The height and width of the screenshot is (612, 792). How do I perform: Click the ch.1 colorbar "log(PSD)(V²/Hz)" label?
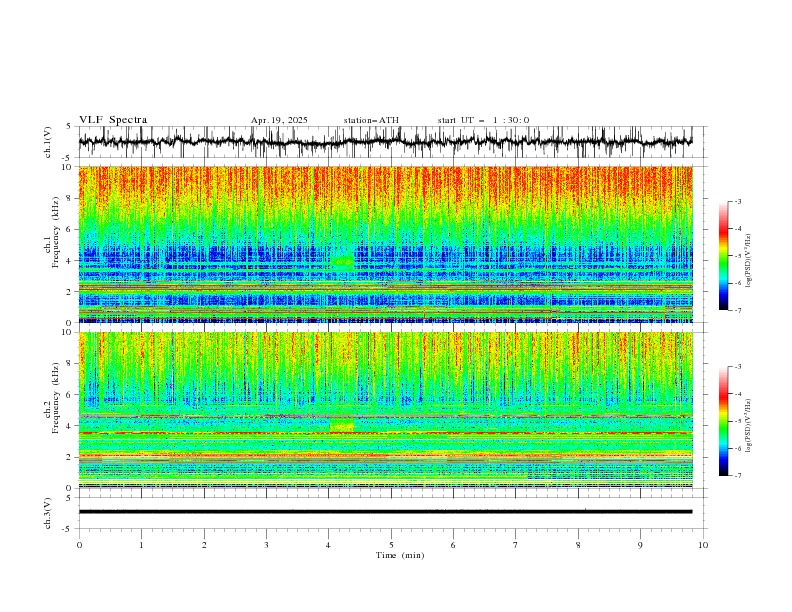click(748, 261)
